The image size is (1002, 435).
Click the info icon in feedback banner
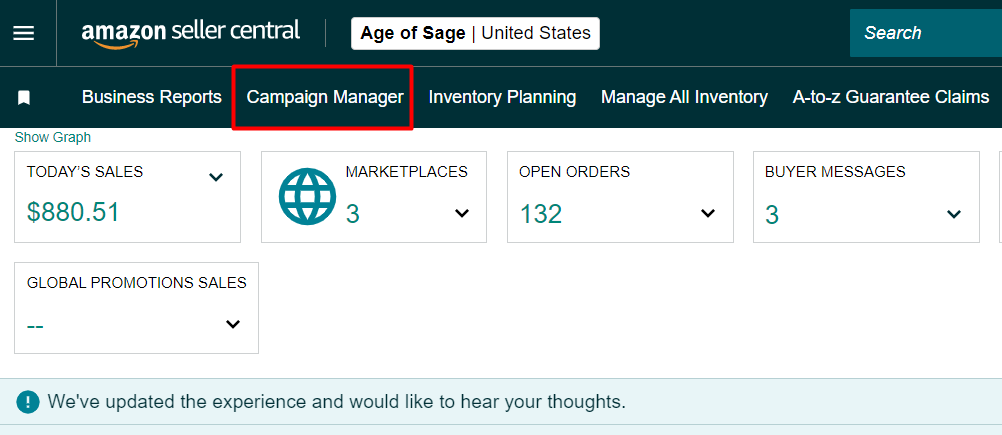pyautogui.click(x=27, y=402)
